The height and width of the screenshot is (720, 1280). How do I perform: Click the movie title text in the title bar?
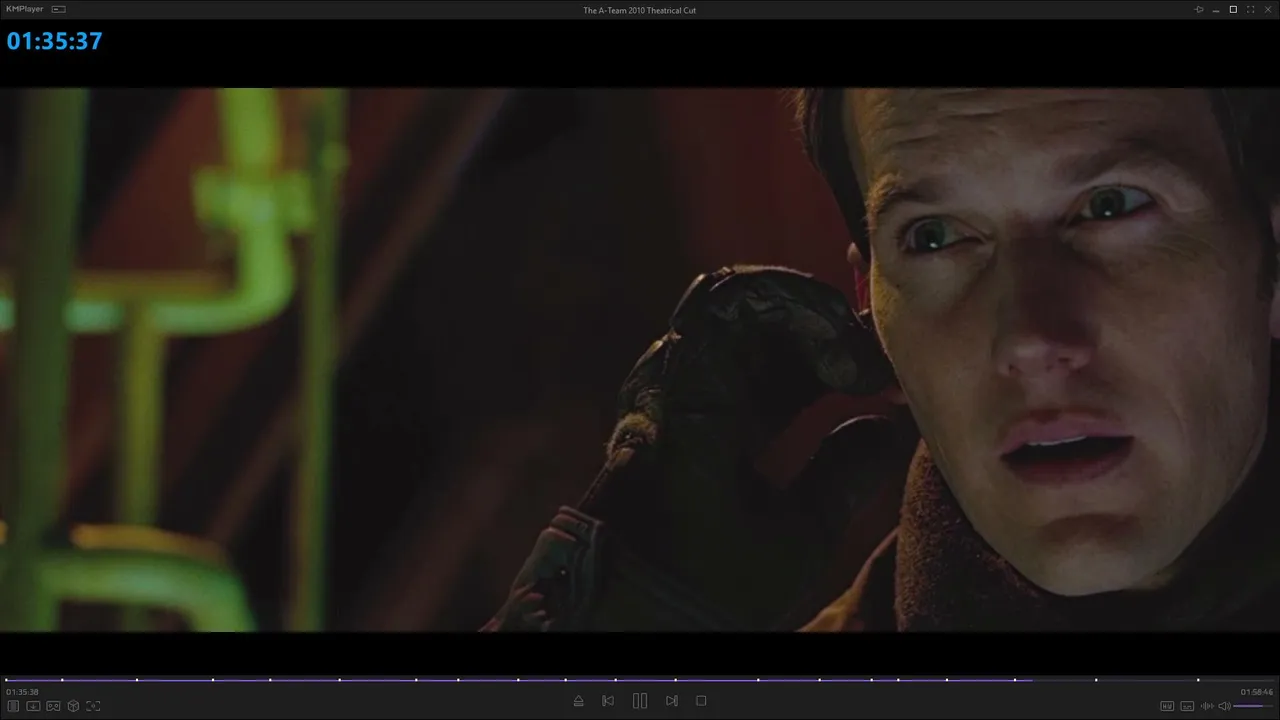point(639,10)
